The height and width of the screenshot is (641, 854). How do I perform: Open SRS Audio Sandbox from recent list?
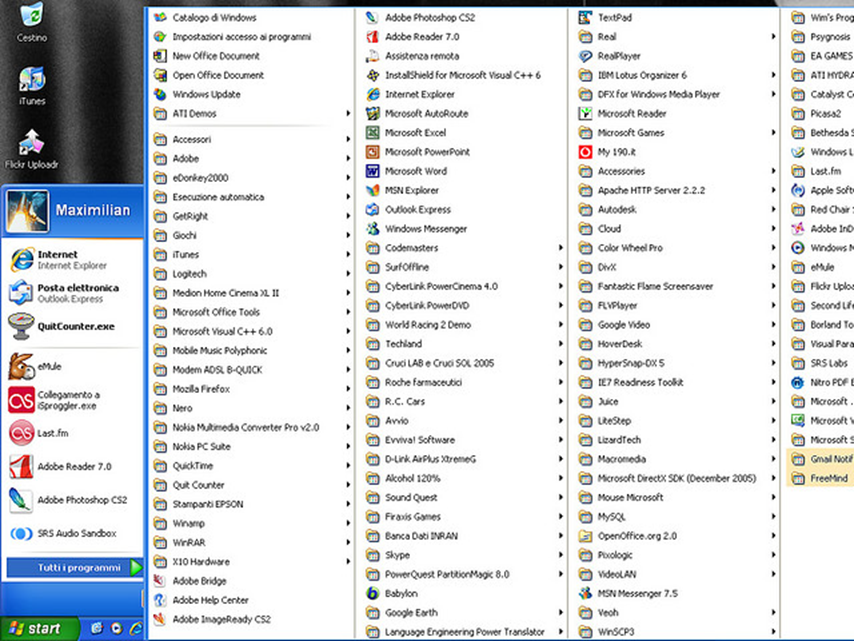pos(62,533)
